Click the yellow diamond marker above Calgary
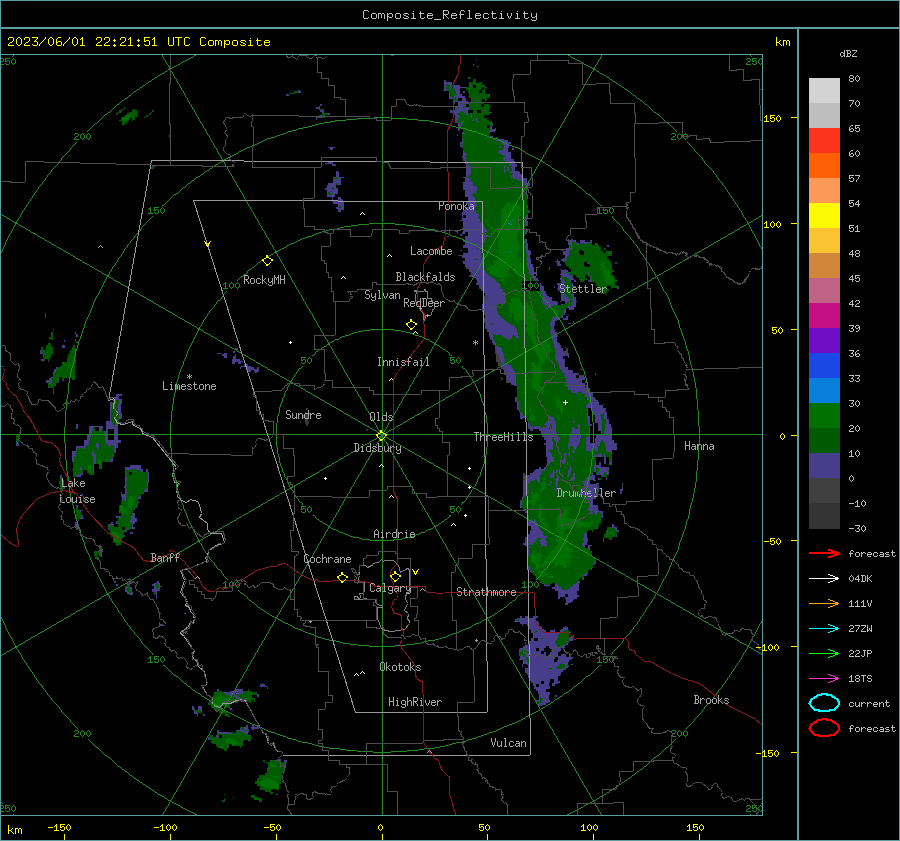 click(395, 576)
